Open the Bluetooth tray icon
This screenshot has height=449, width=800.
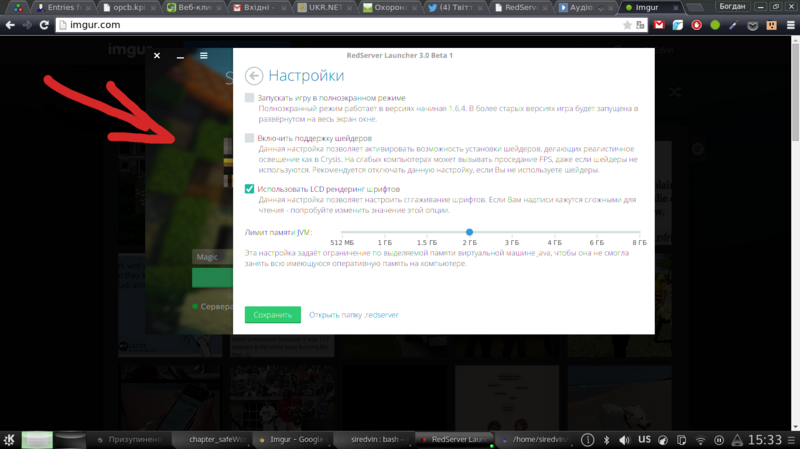(x=606, y=440)
